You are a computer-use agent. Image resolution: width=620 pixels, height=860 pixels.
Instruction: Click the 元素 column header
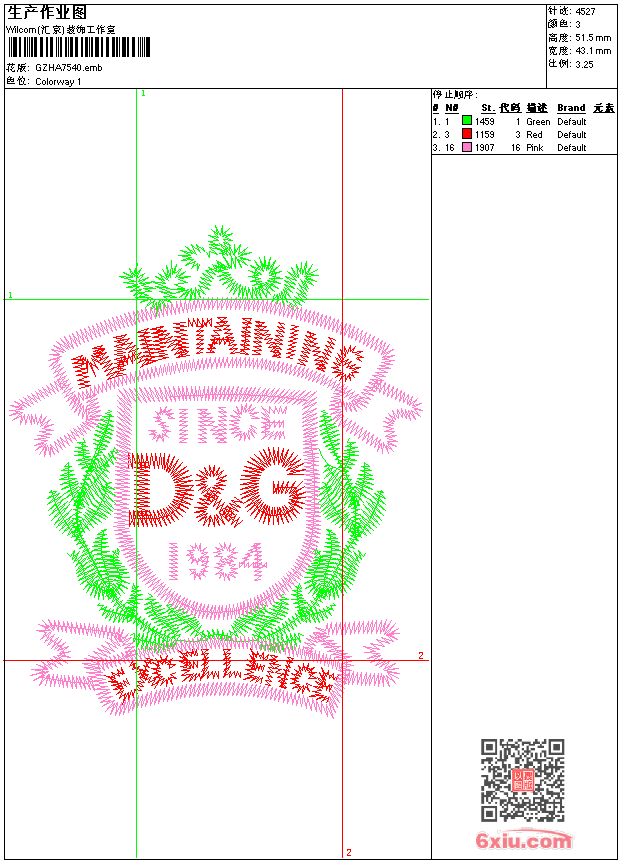[604, 108]
